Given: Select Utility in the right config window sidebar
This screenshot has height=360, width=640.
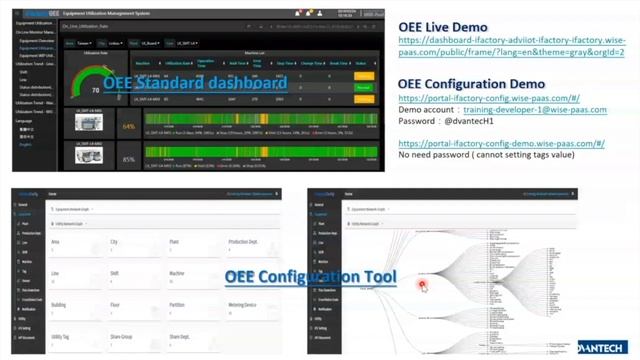Looking at the screenshot, I should tap(316, 319).
